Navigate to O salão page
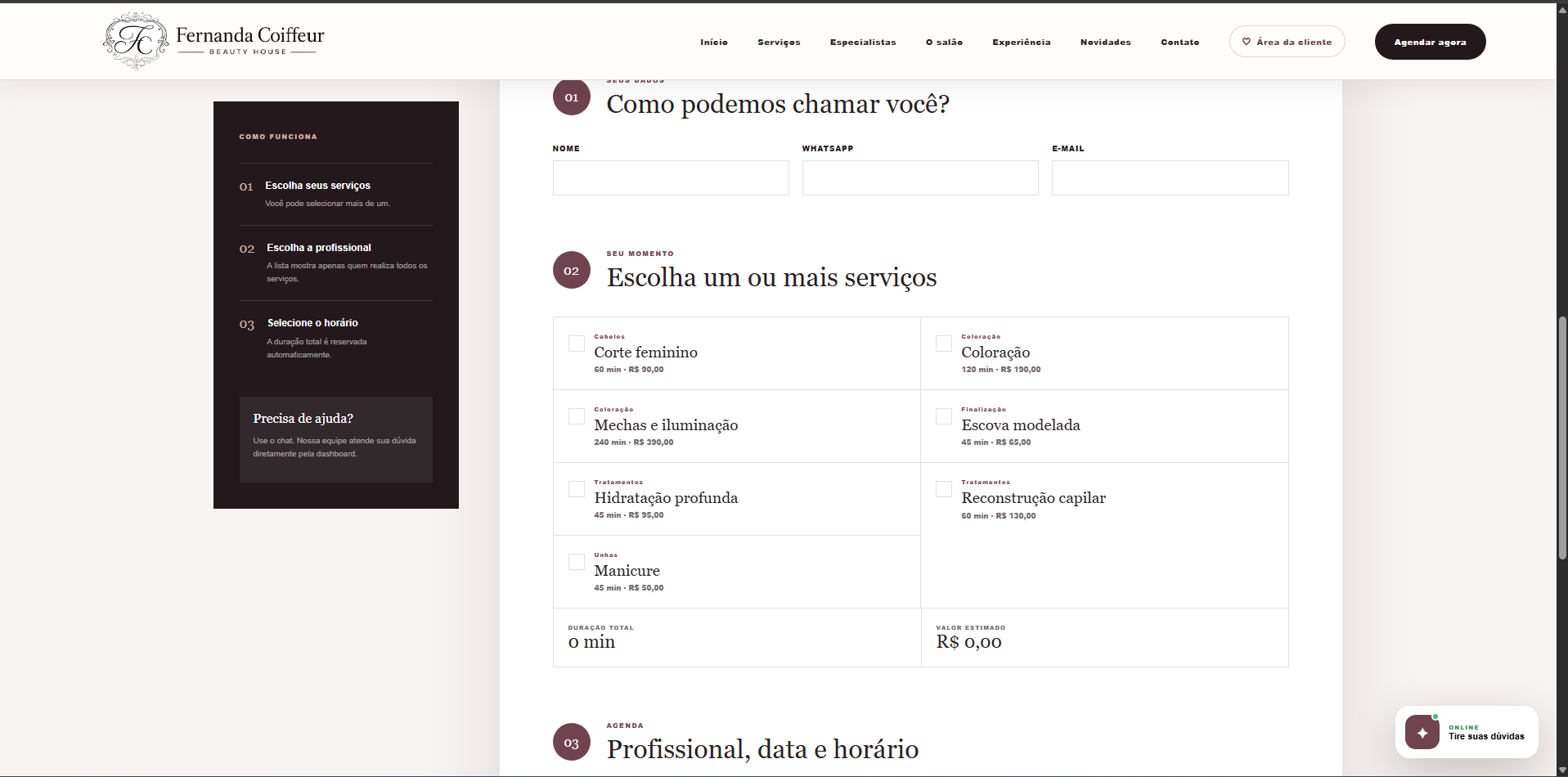The width and height of the screenshot is (1568, 777). click(944, 42)
